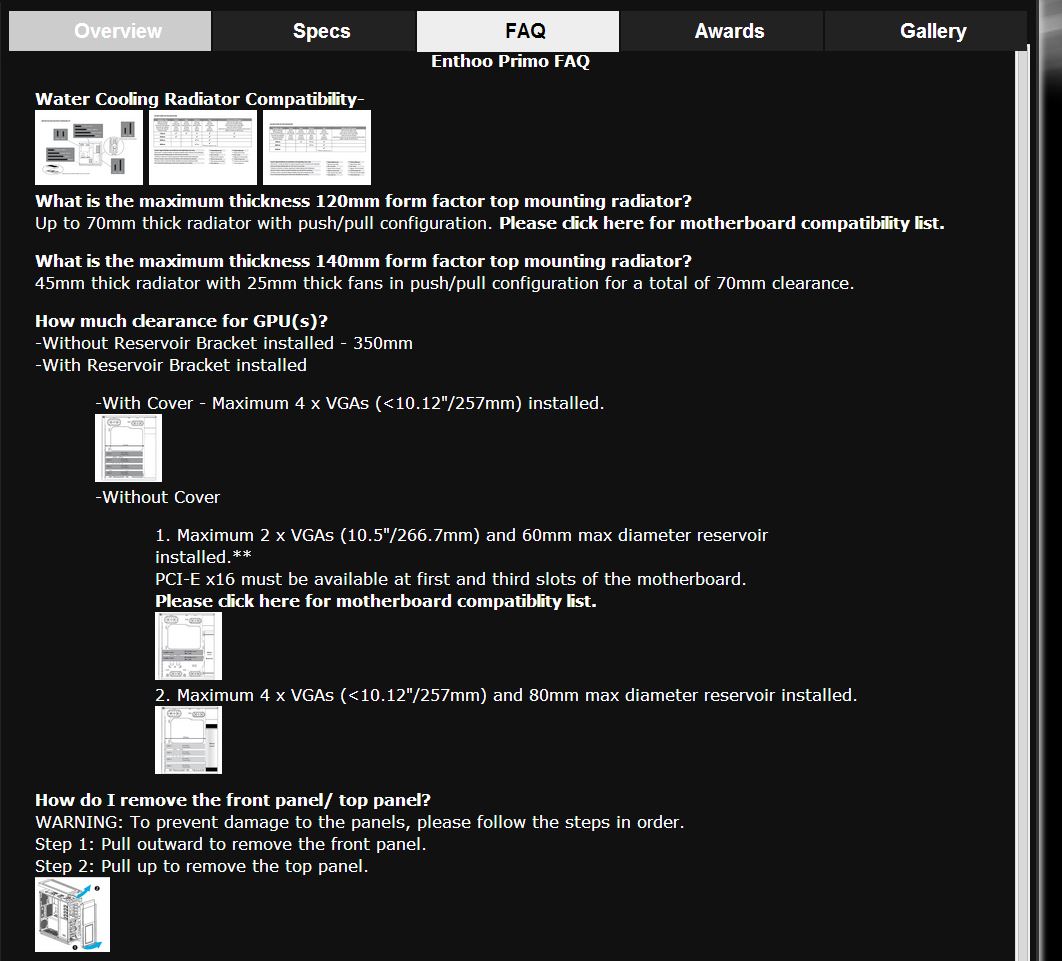
Task: View the front panel removal illustration
Action: (72, 913)
